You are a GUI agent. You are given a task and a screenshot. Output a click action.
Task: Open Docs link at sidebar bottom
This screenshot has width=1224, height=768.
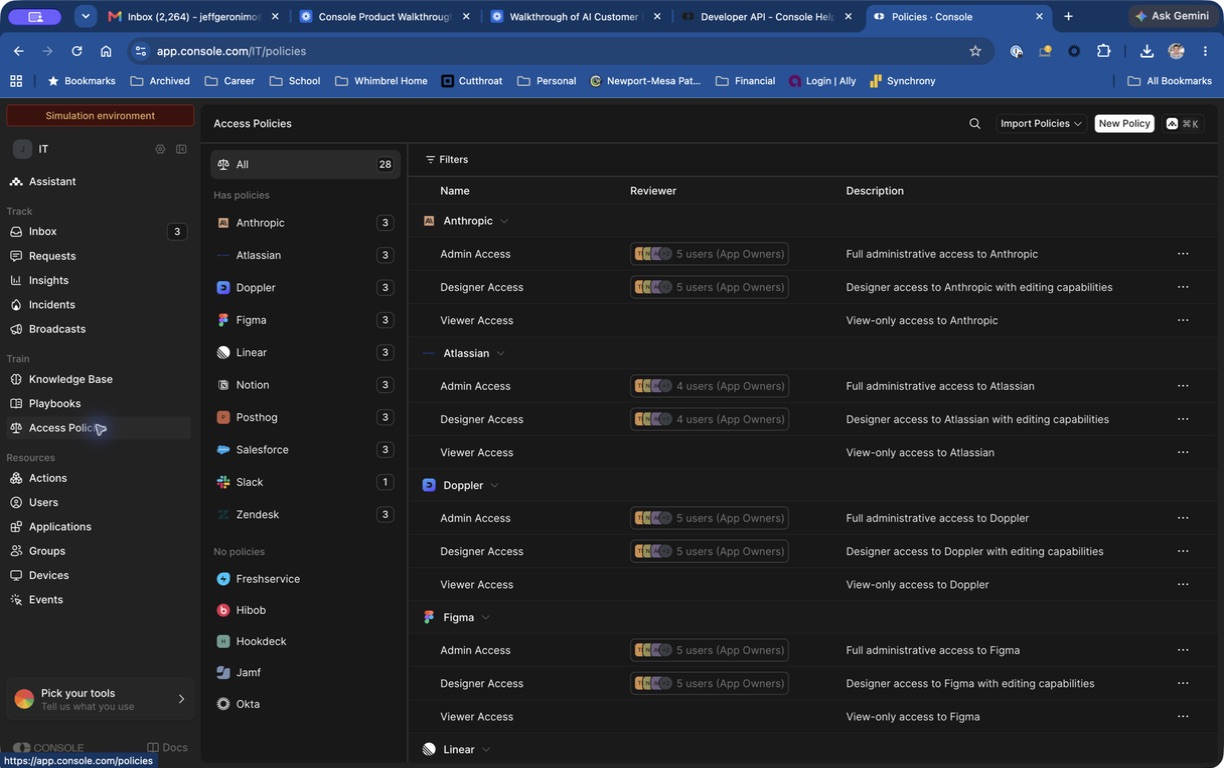coord(167,747)
